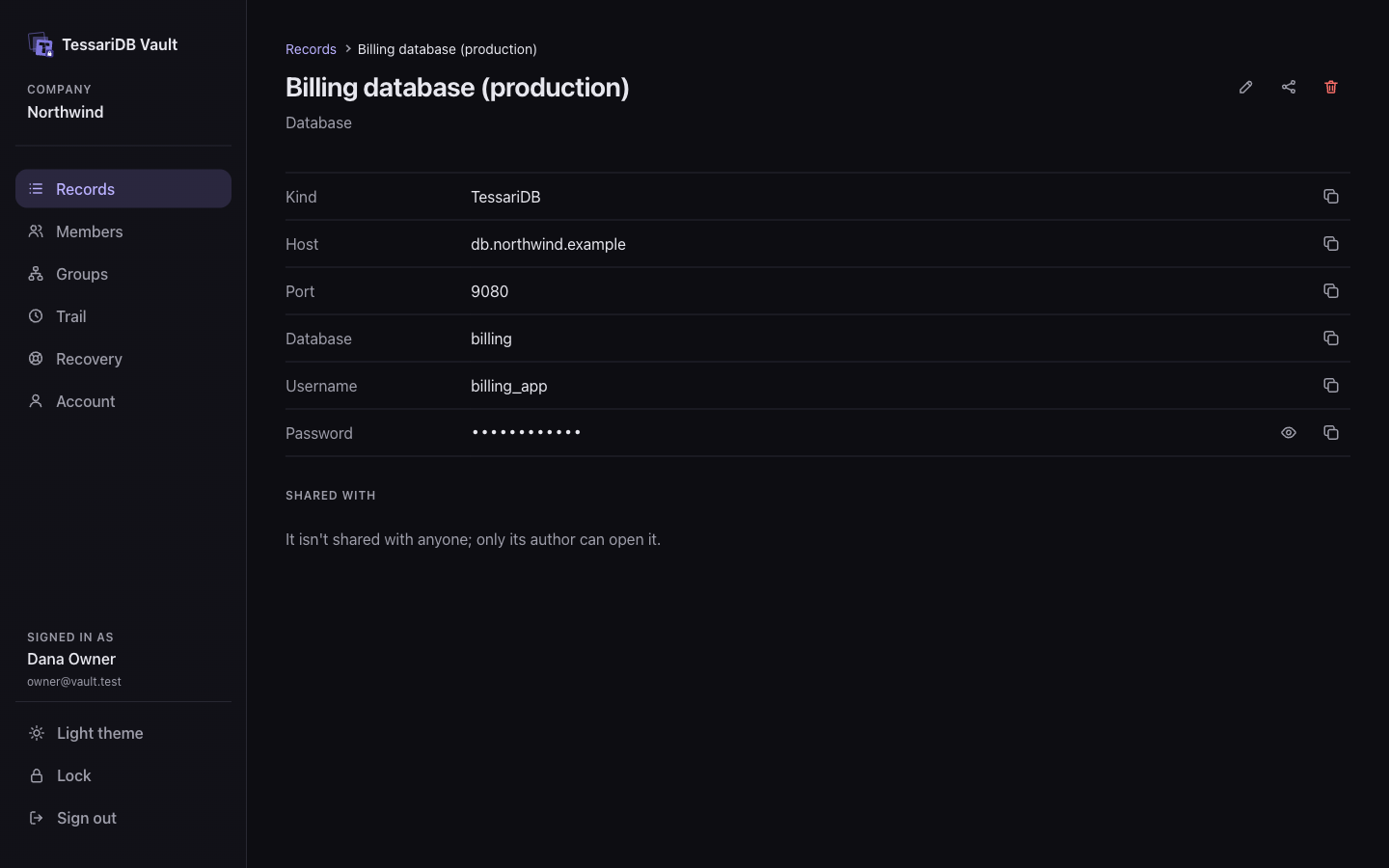The width and height of the screenshot is (1389, 868).
Task: Click the Kind value TessariDB text
Action: click(x=505, y=197)
